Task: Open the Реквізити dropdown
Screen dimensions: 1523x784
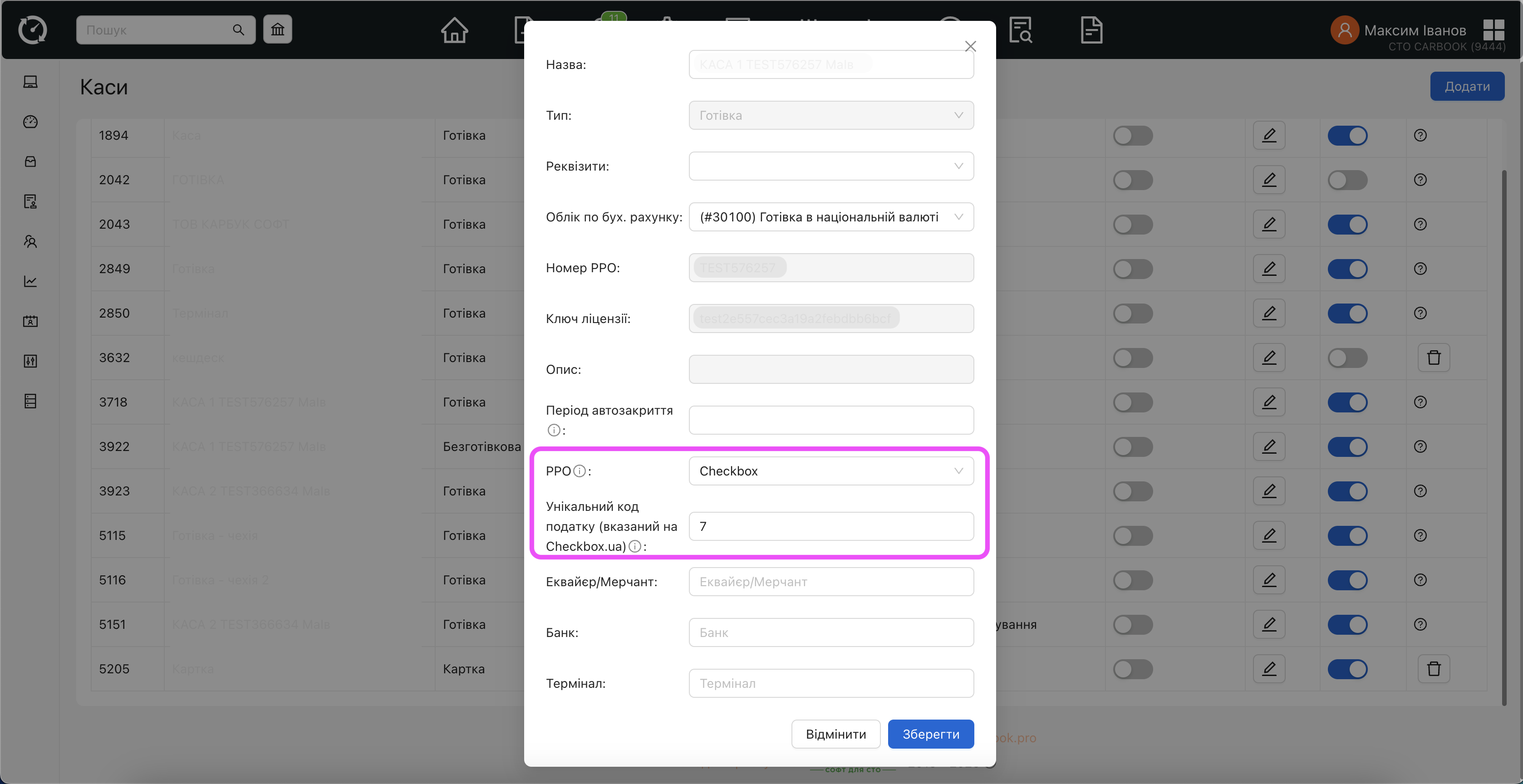Action: pos(830,166)
